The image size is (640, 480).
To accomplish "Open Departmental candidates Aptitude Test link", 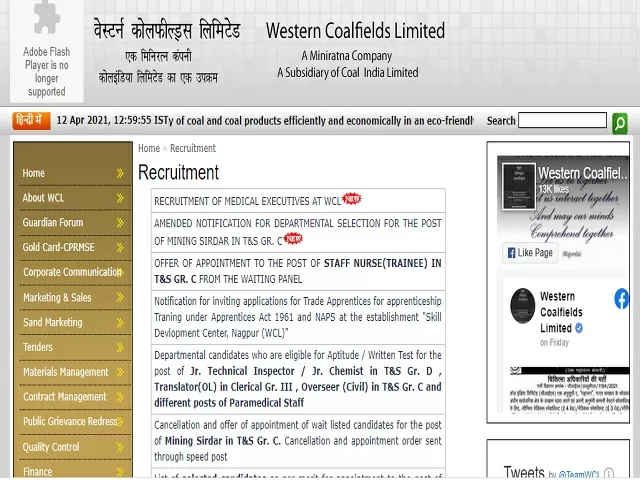I will (298, 379).
